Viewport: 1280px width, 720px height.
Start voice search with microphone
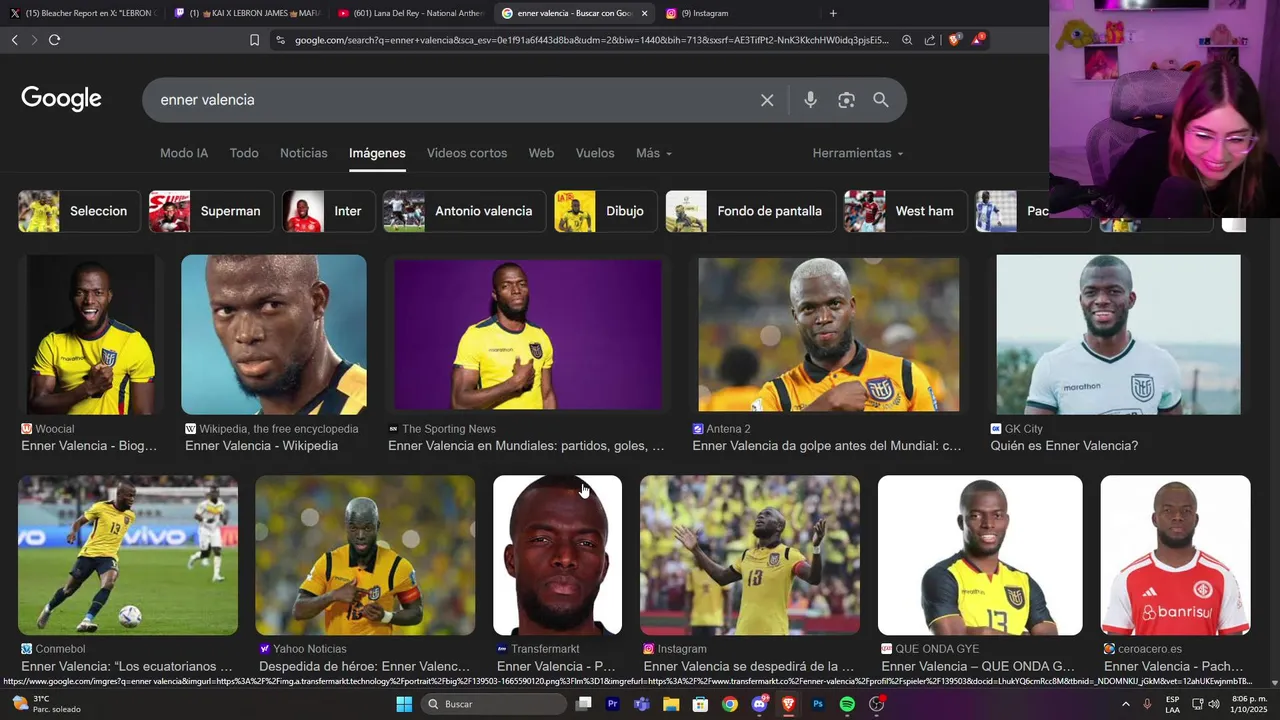click(x=810, y=100)
